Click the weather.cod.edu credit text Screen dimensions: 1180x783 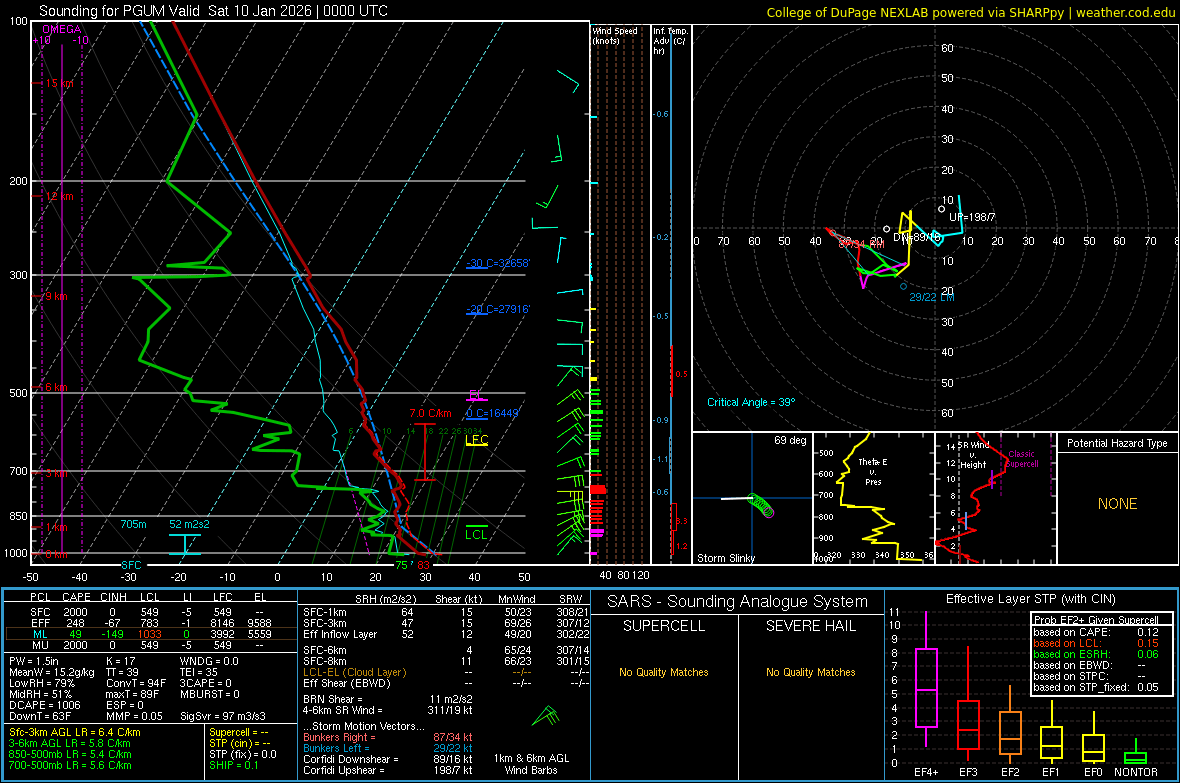tap(1125, 12)
